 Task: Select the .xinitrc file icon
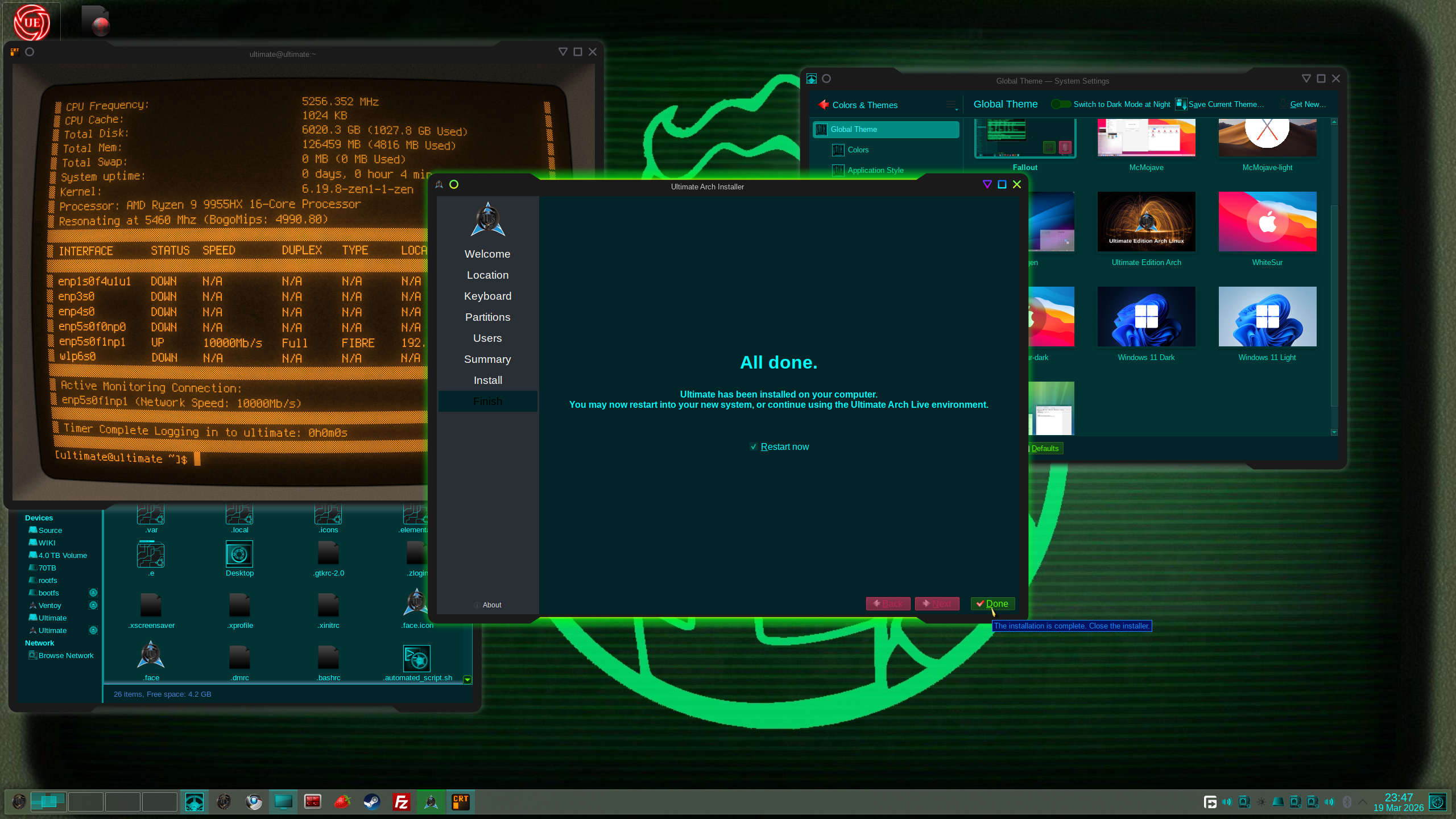click(x=328, y=605)
